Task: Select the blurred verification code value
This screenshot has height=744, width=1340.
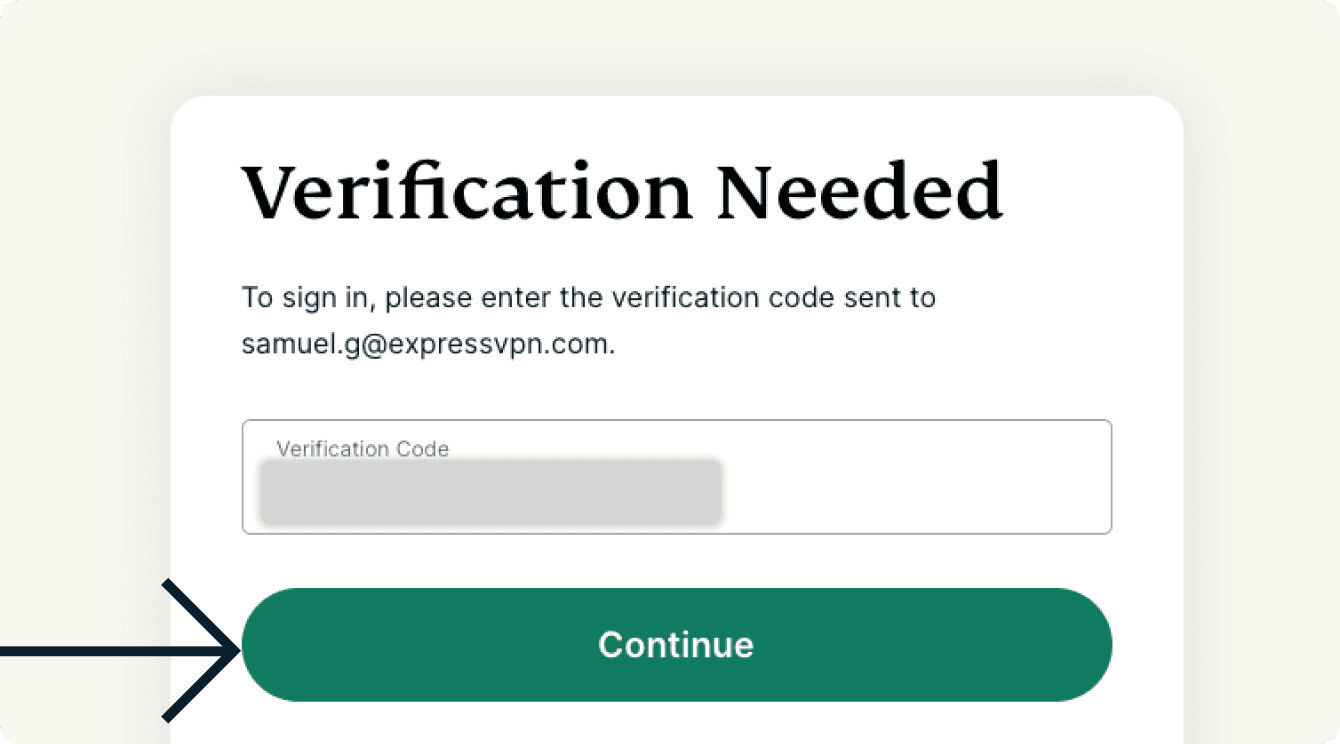Action: 490,493
